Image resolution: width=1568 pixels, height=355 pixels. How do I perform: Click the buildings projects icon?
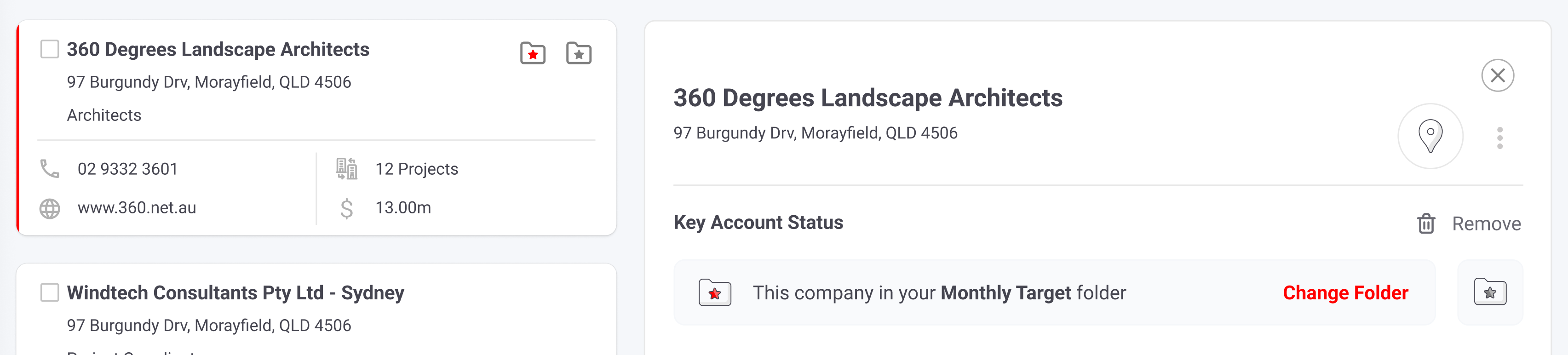pyautogui.click(x=346, y=169)
